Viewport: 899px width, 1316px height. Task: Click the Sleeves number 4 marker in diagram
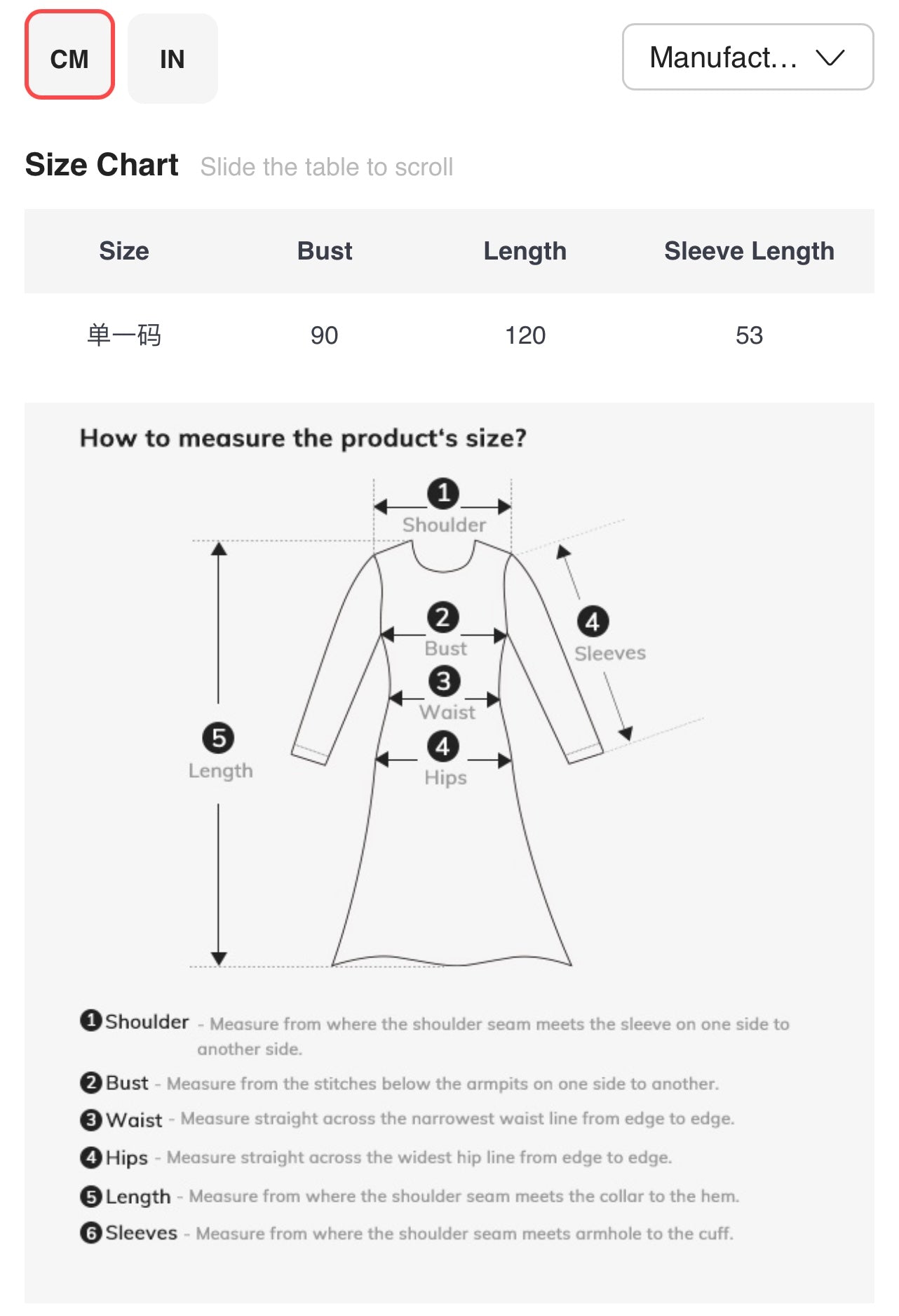click(x=593, y=622)
